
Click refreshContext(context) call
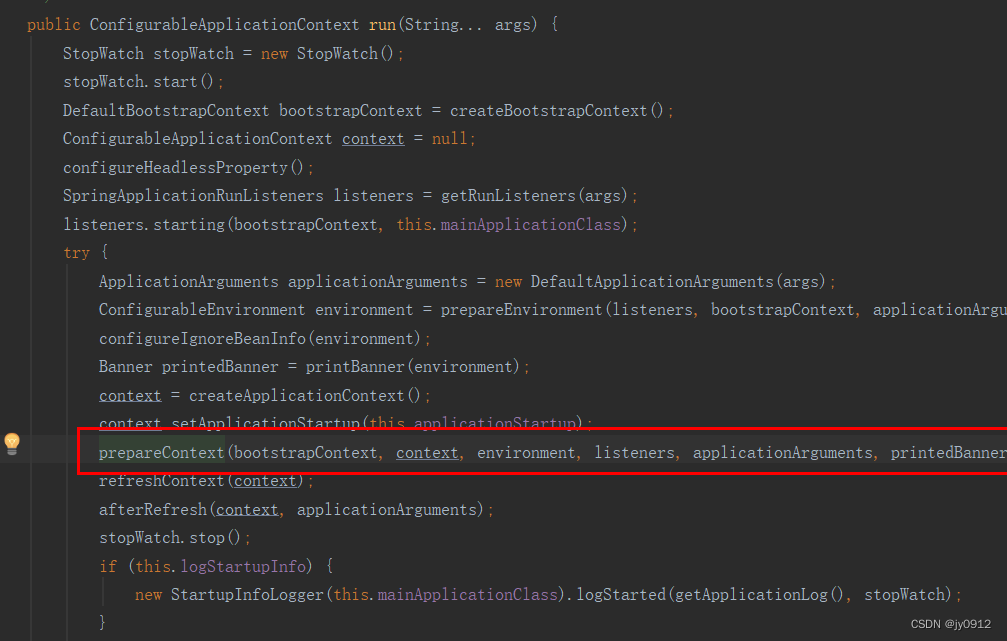(201, 481)
